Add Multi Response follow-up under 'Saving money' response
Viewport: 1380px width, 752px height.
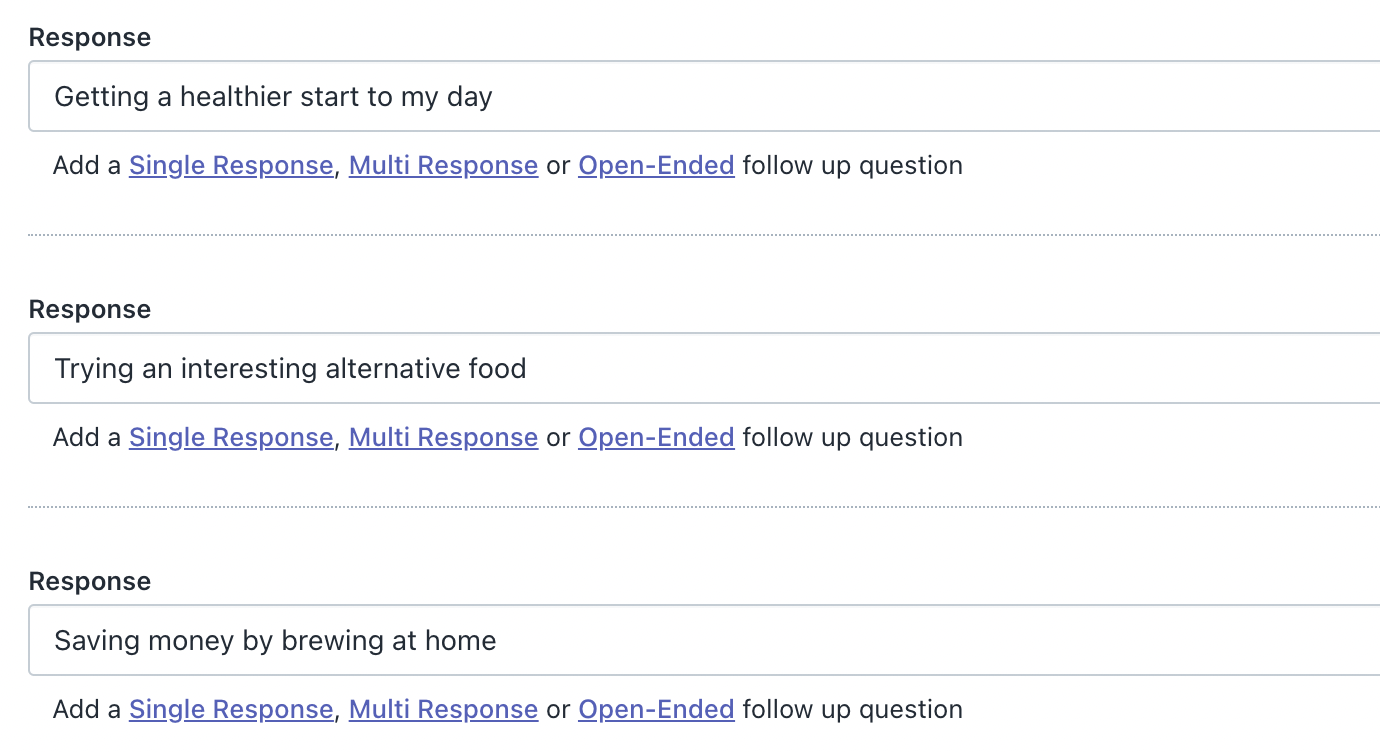point(443,710)
